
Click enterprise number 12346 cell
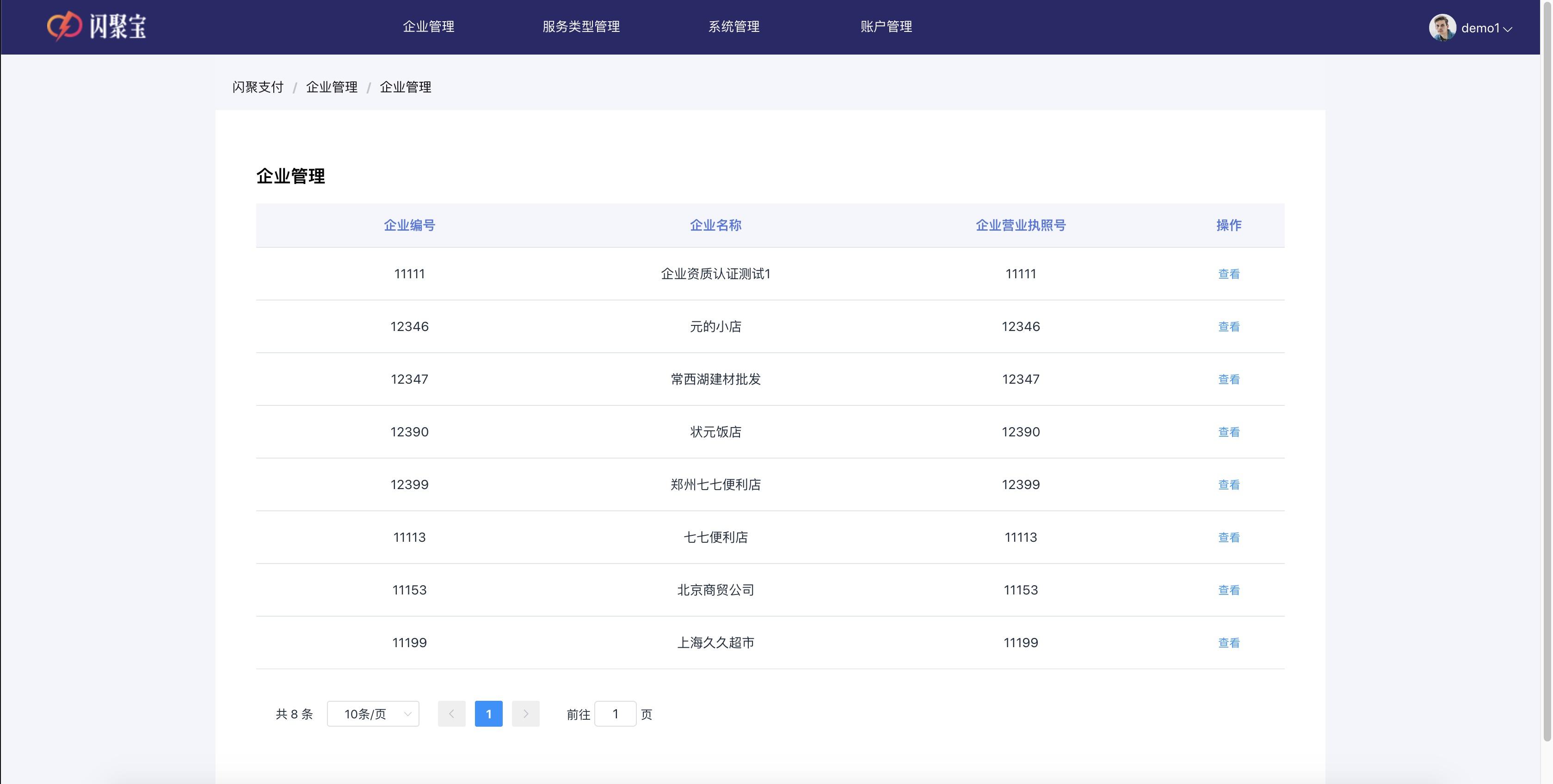(409, 327)
